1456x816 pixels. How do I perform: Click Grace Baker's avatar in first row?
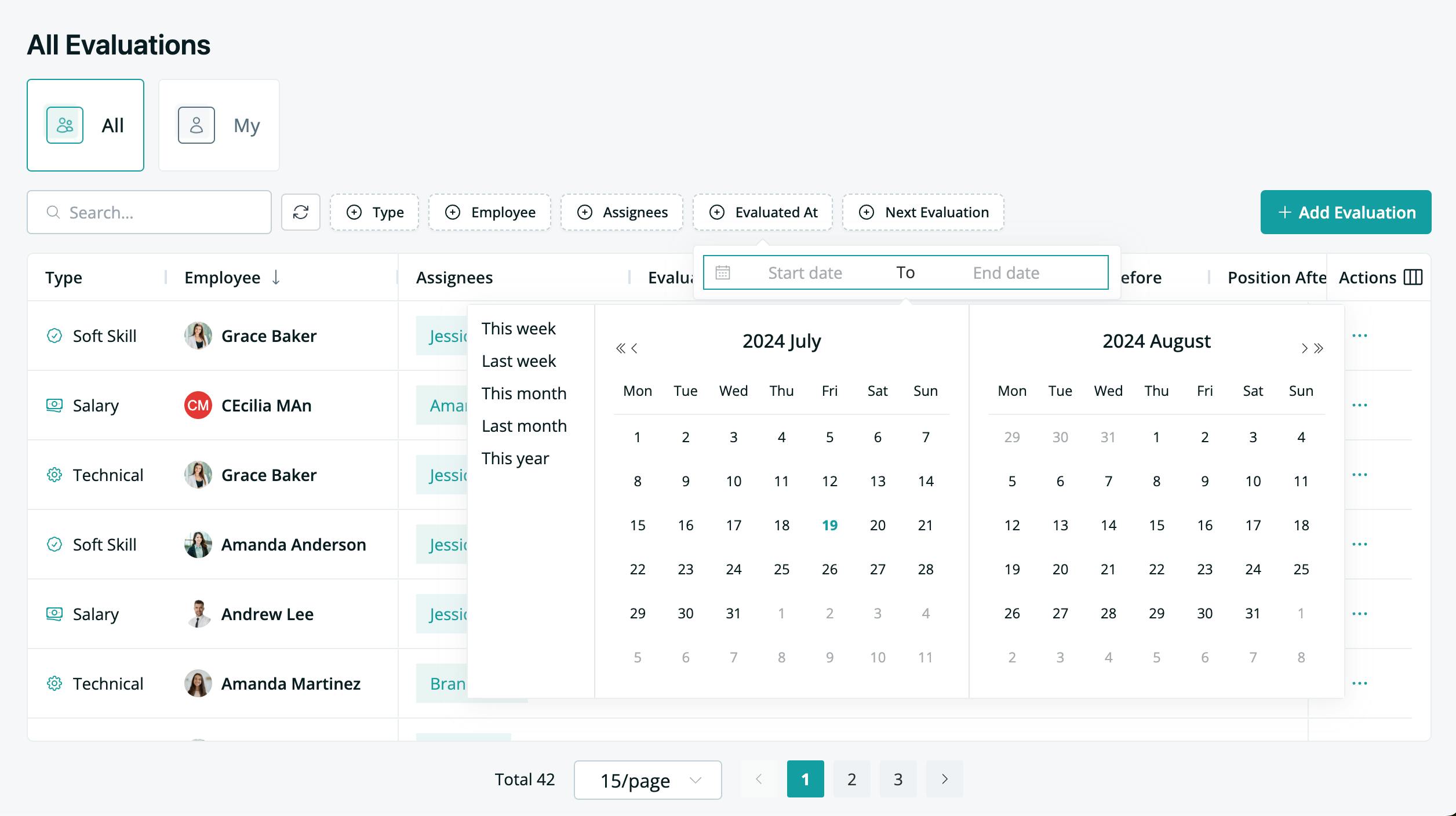(x=198, y=336)
